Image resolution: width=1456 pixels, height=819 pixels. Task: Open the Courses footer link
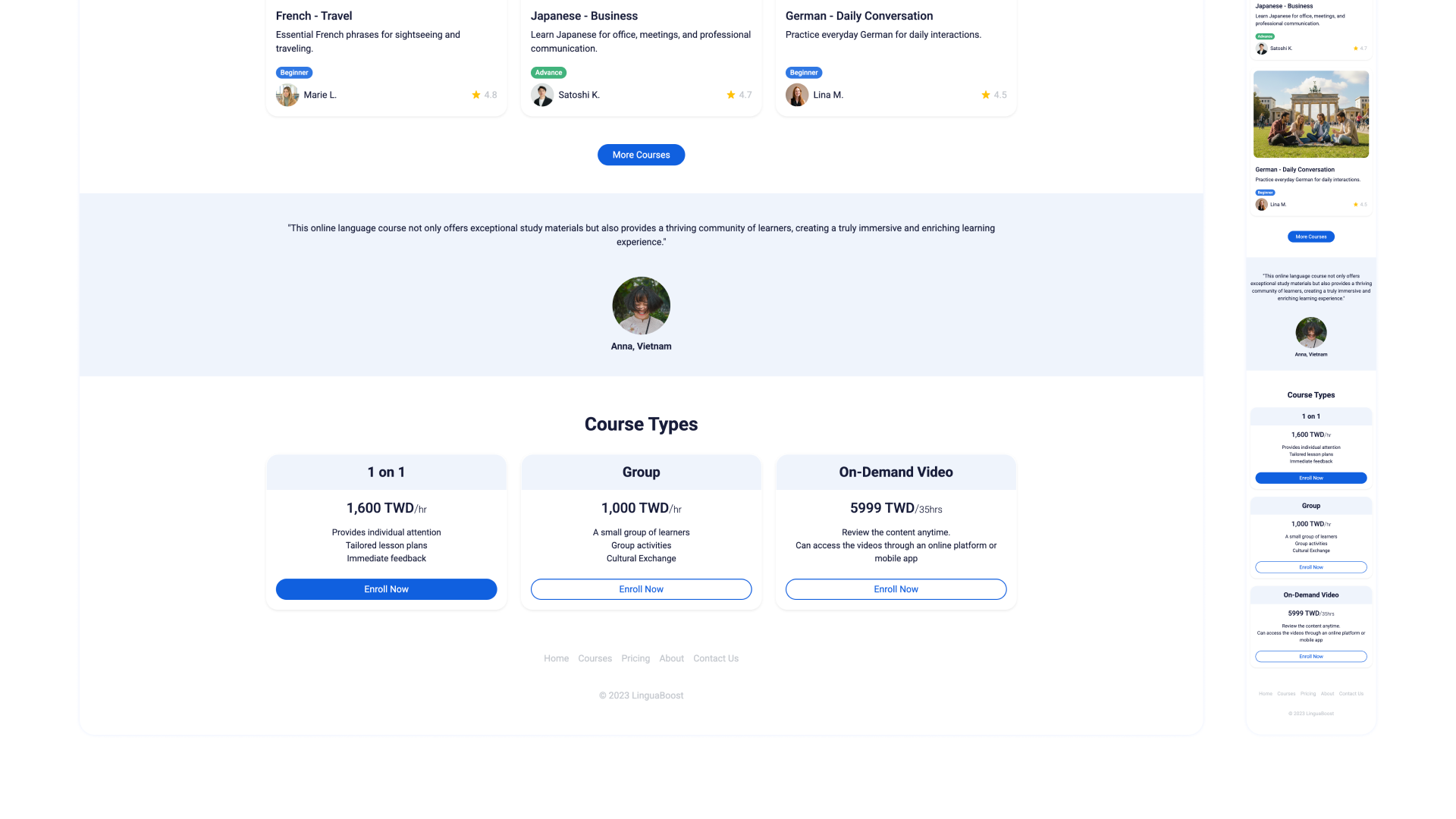595,658
